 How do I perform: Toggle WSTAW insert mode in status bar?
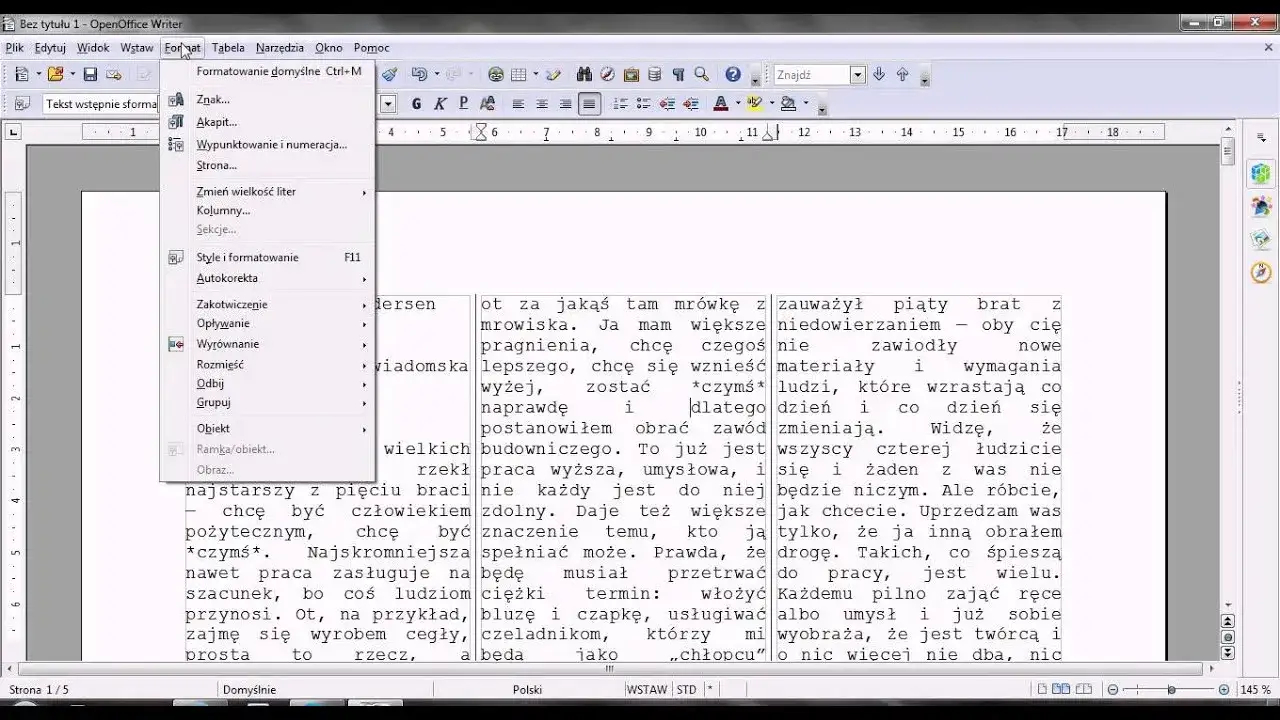[648, 689]
